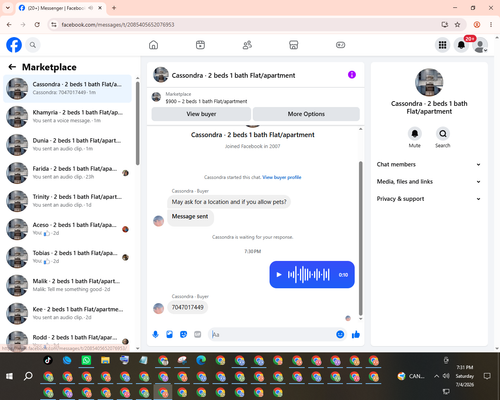The width and height of the screenshot is (500, 400).
Task: Bookmark this page with the star icon
Action: coord(457,25)
